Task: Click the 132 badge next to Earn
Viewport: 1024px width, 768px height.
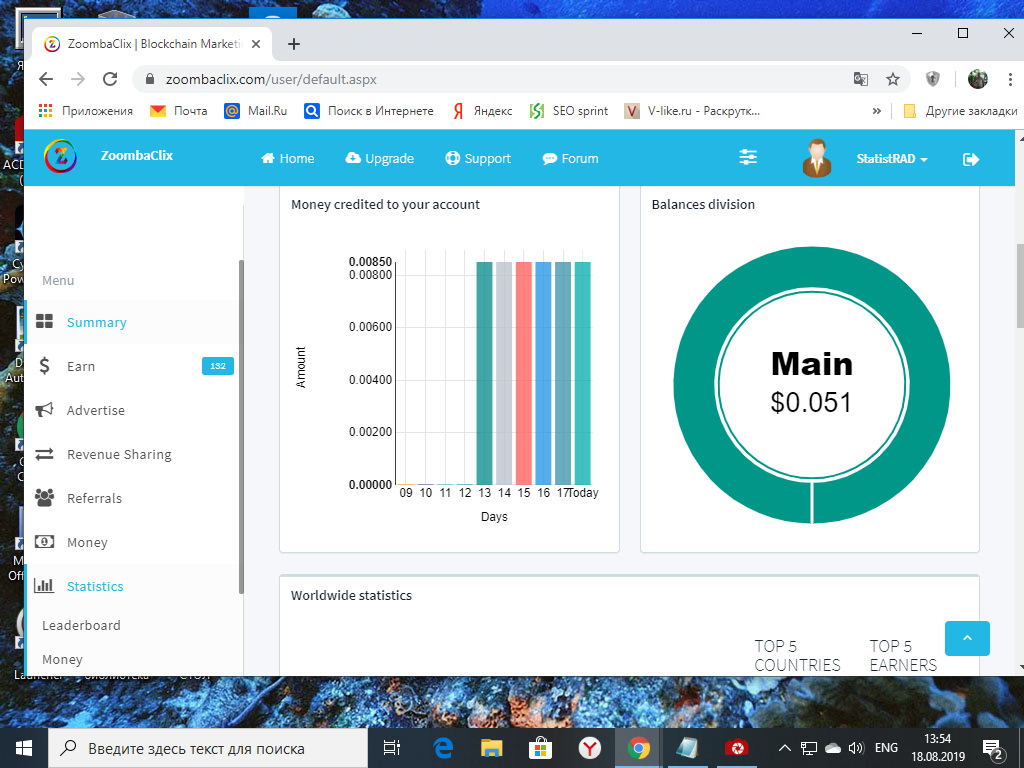Action: point(217,366)
